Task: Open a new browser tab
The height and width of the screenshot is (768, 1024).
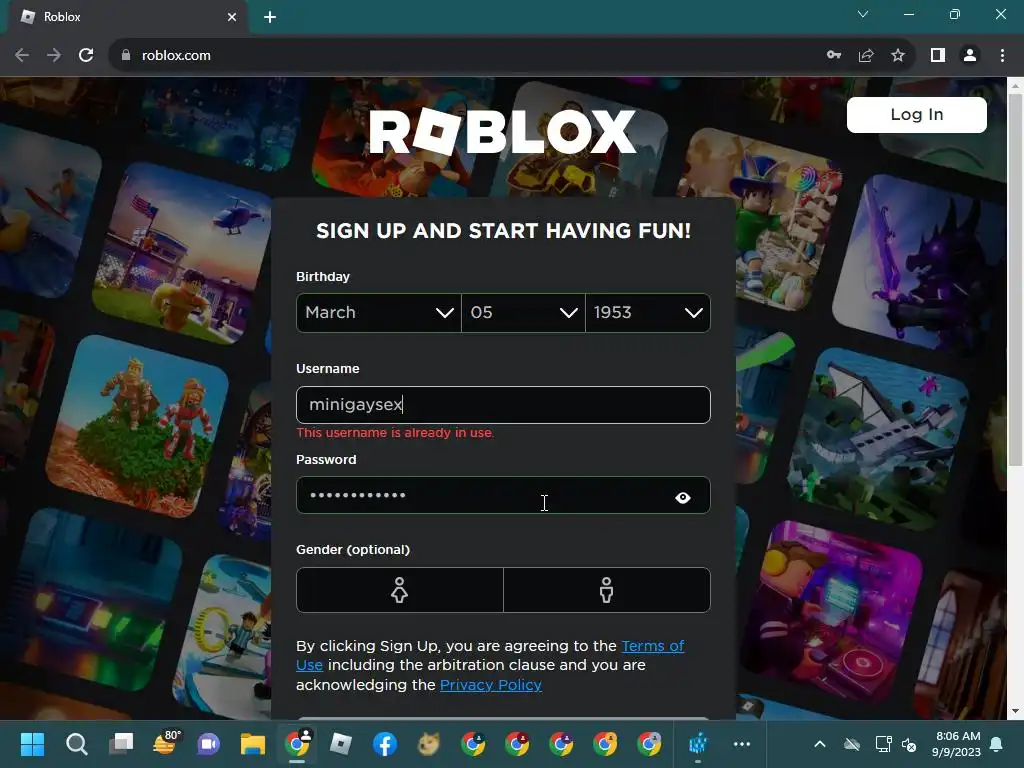Action: pos(270,17)
